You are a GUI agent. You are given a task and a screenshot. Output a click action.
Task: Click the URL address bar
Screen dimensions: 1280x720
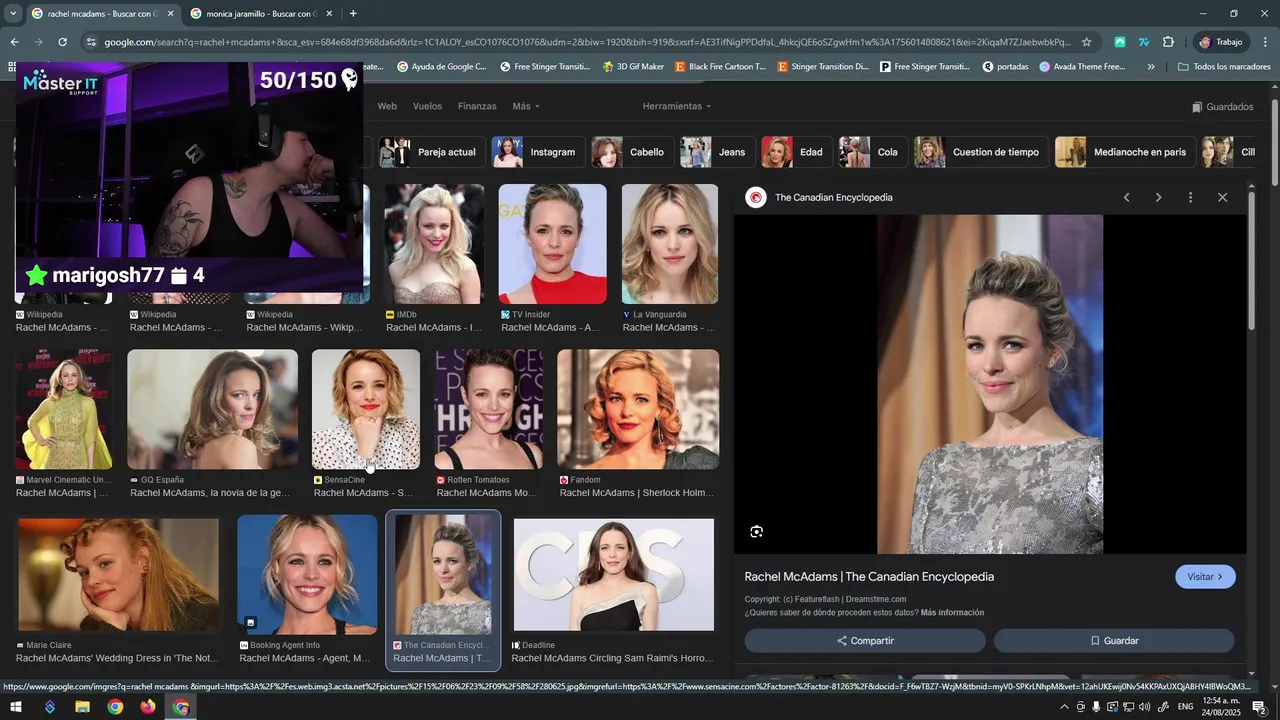pos(587,42)
